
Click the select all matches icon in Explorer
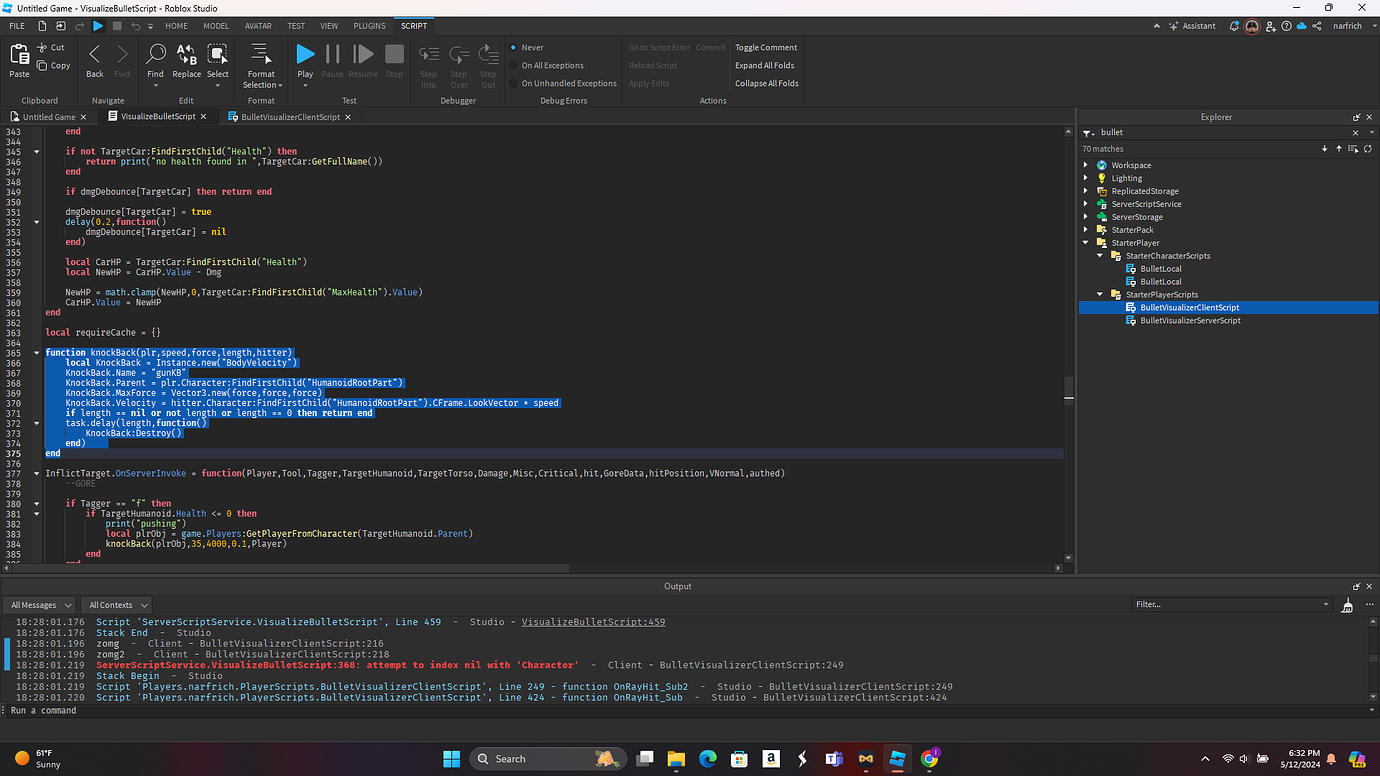pyautogui.click(x=1353, y=149)
